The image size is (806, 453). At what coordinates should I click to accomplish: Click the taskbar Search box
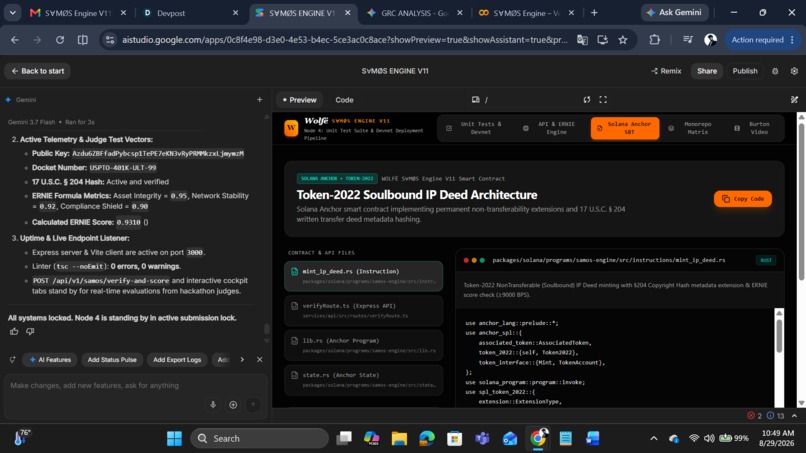click(x=259, y=439)
